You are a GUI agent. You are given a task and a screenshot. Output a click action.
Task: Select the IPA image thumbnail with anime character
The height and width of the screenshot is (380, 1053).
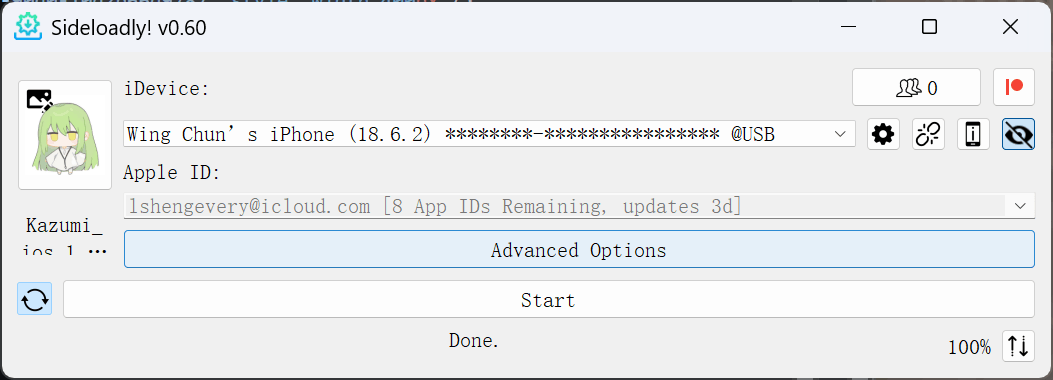[65, 135]
